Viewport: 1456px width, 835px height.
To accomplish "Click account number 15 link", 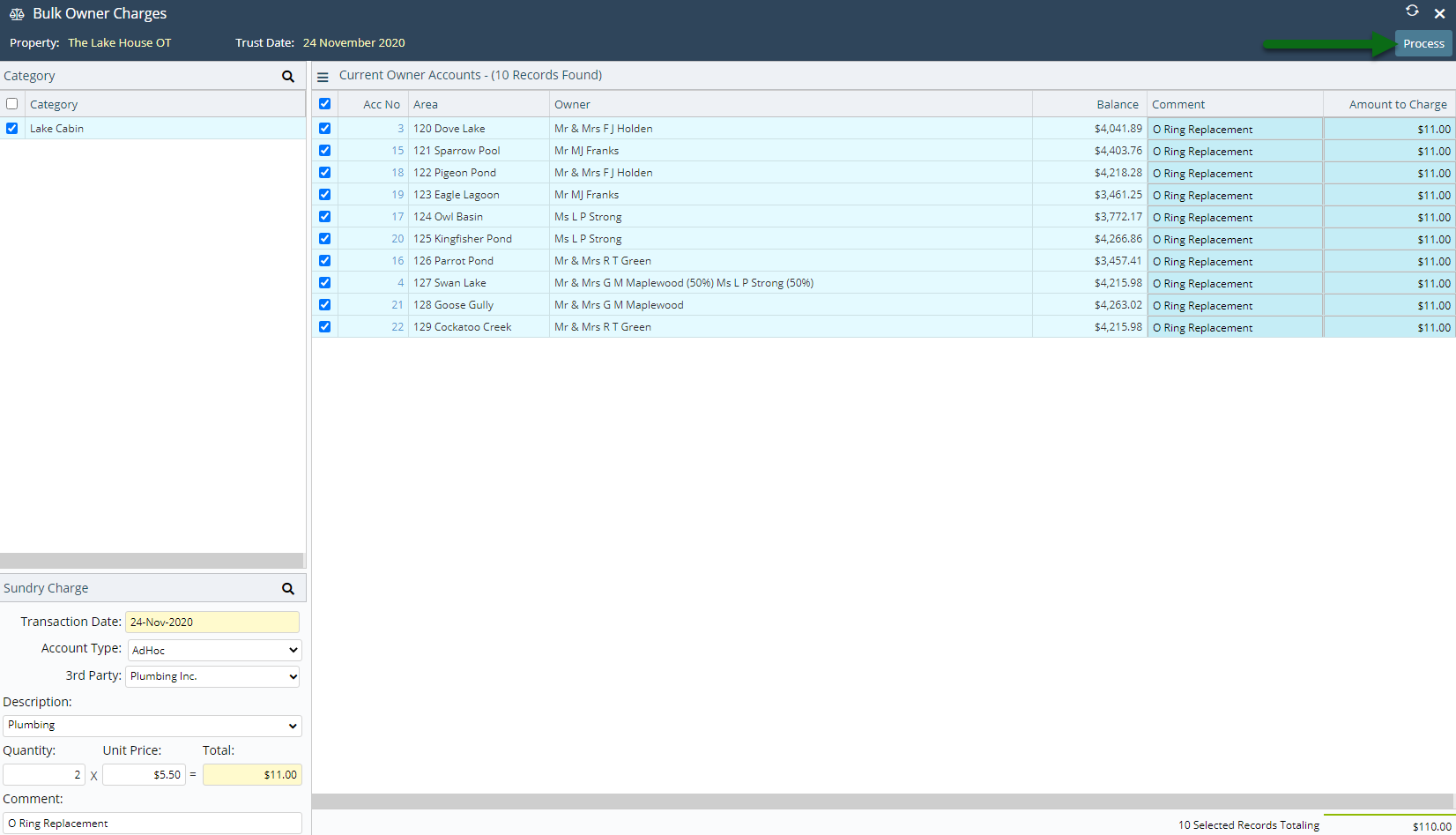I will coord(397,151).
